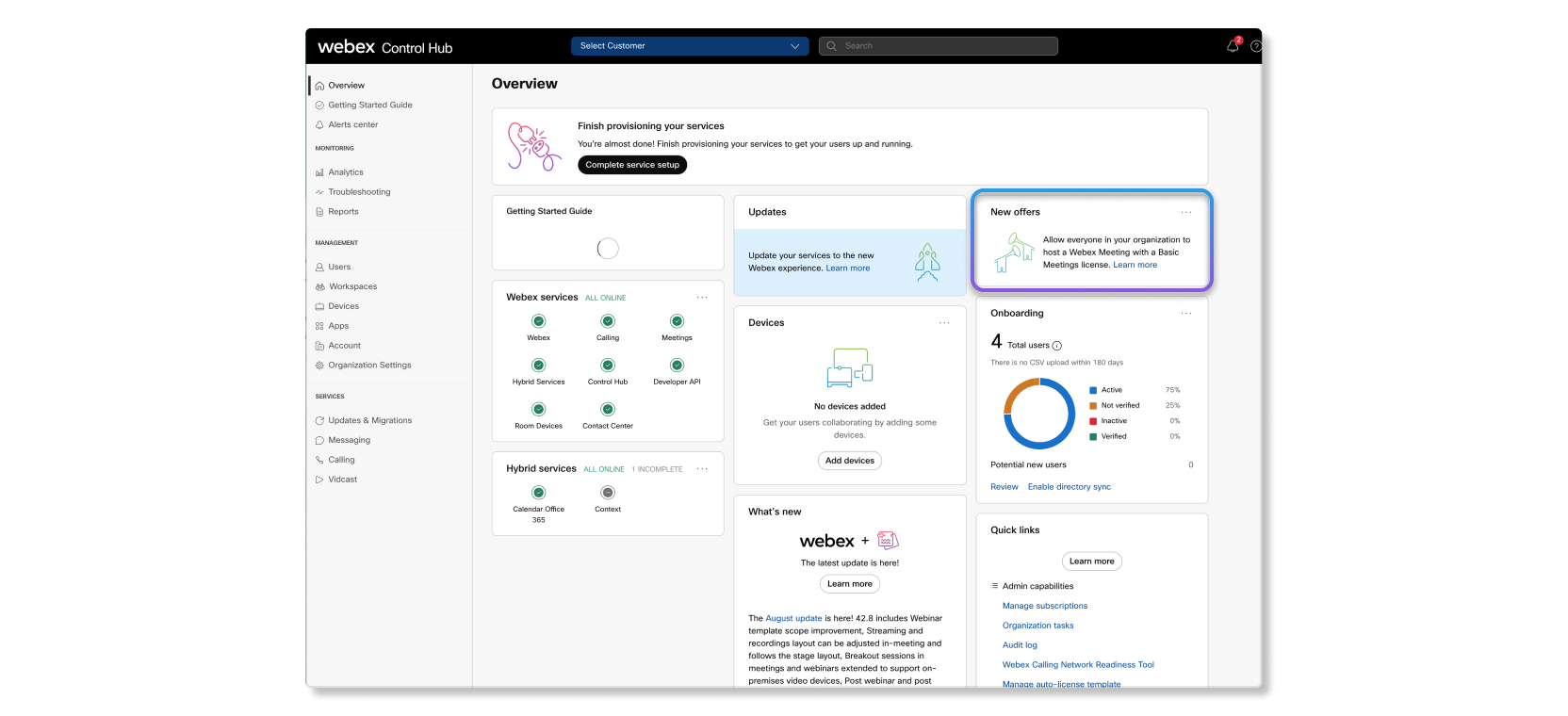The height and width of the screenshot is (716, 1568).
Task: Click the Verified green legend swatch
Action: pos(1093,437)
